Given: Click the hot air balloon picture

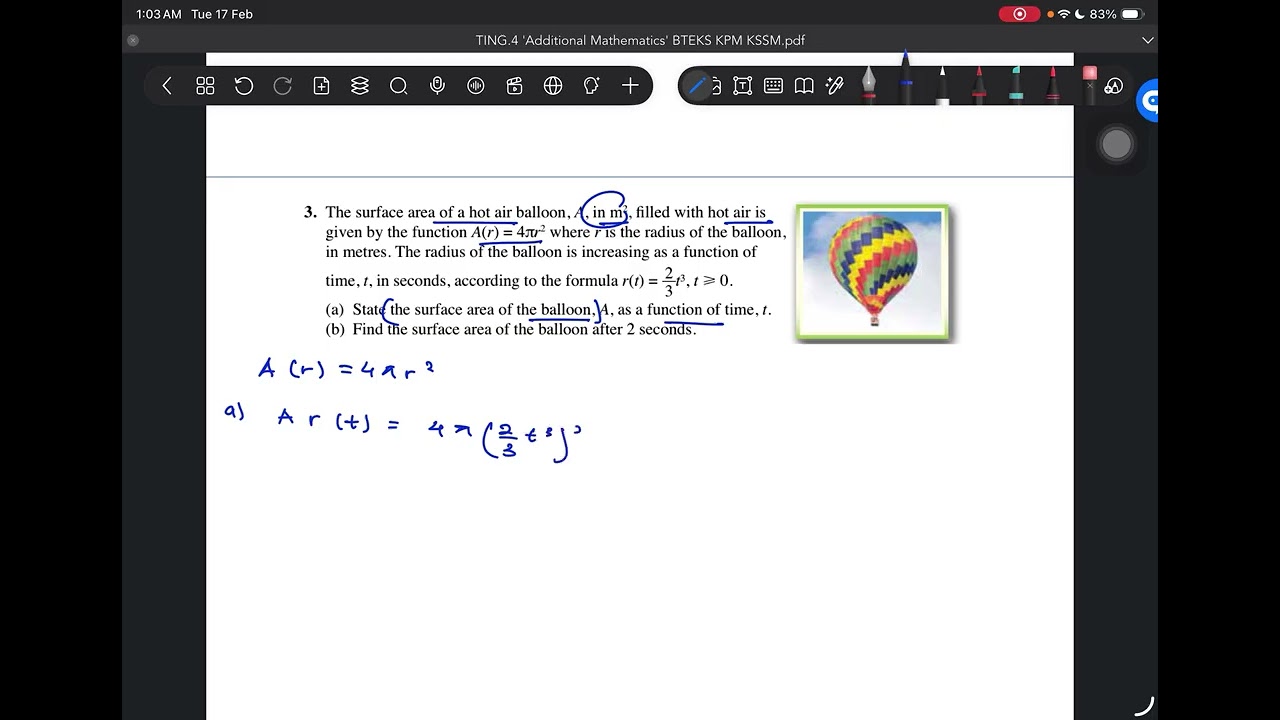Looking at the screenshot, I should (x=874, y=273).
